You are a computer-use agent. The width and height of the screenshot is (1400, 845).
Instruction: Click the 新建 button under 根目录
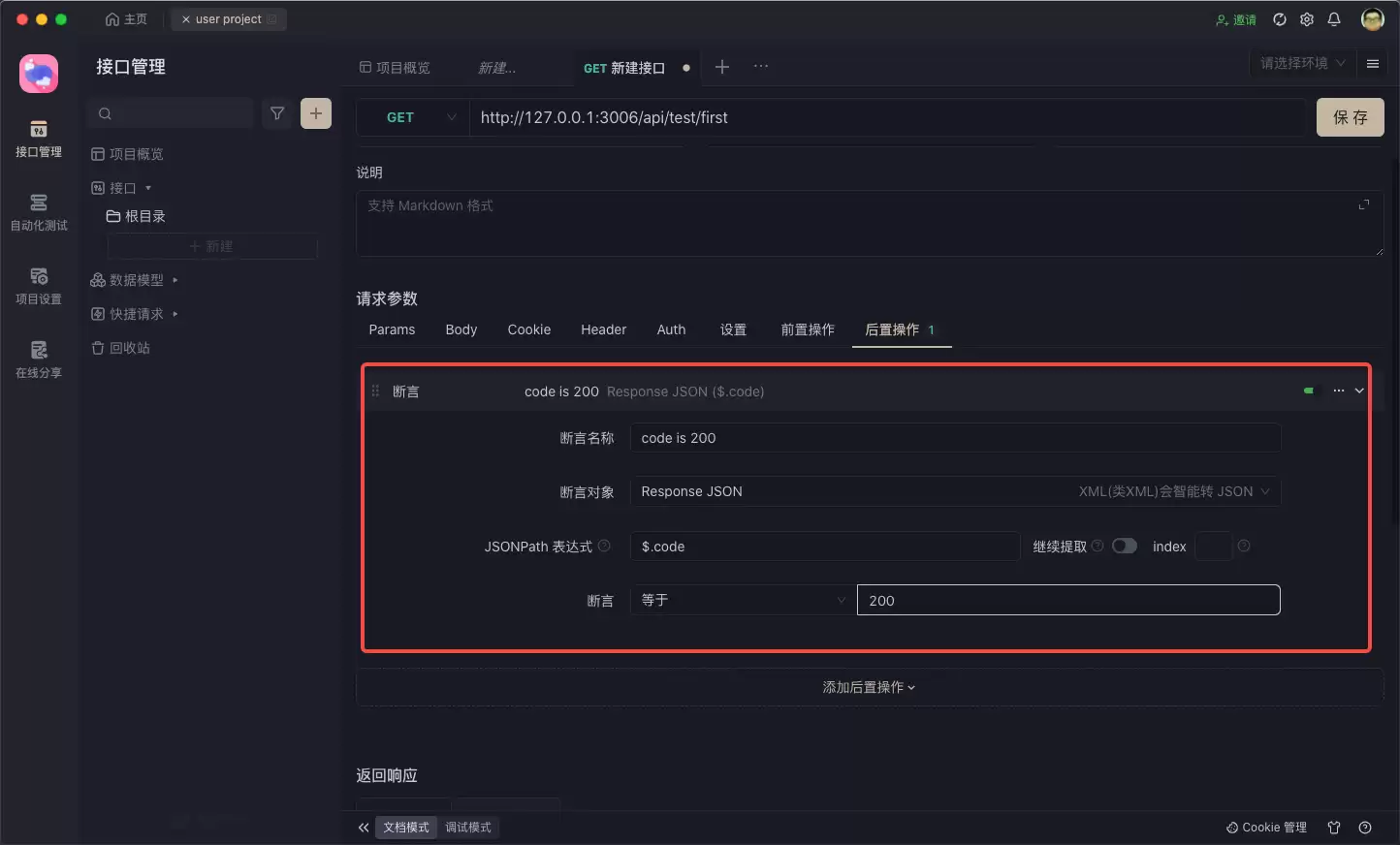click(211, 246)
